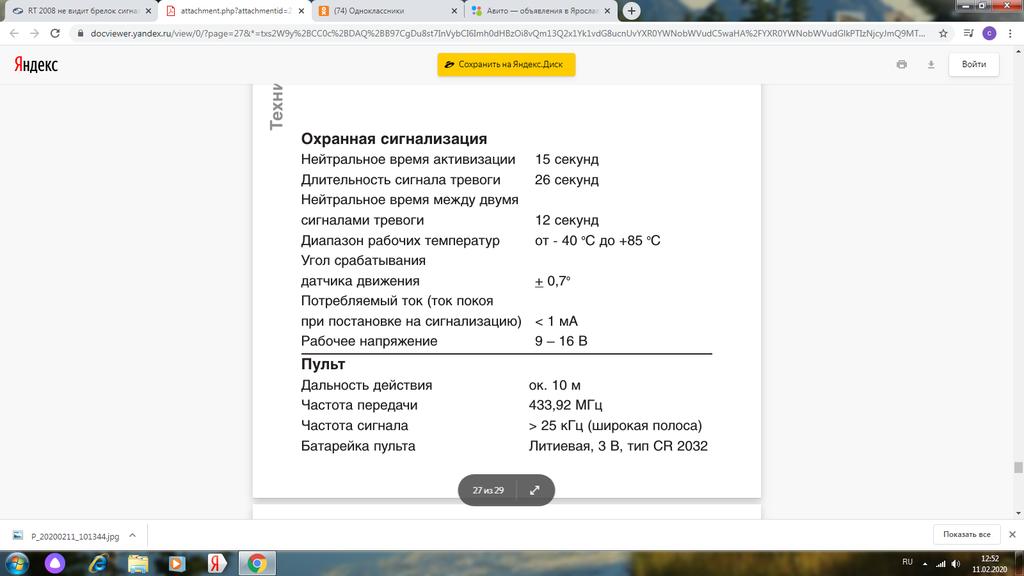1024x576 pixels.
Task: Open the Chrome profile avatar
Action: pos(989,33)
